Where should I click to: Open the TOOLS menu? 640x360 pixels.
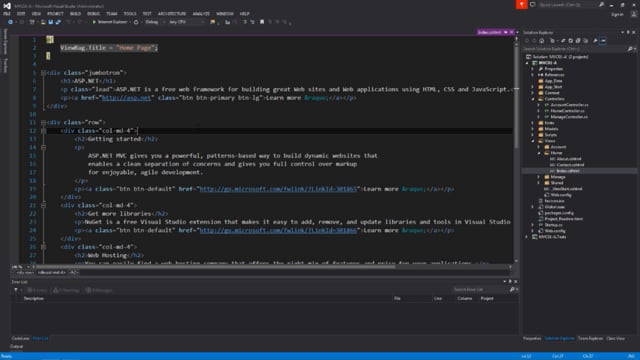click(x=130, y=14)
